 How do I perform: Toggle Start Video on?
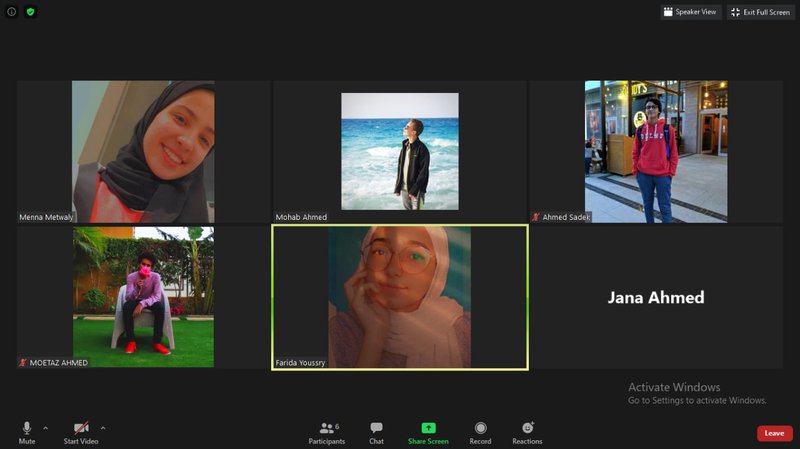80,432
